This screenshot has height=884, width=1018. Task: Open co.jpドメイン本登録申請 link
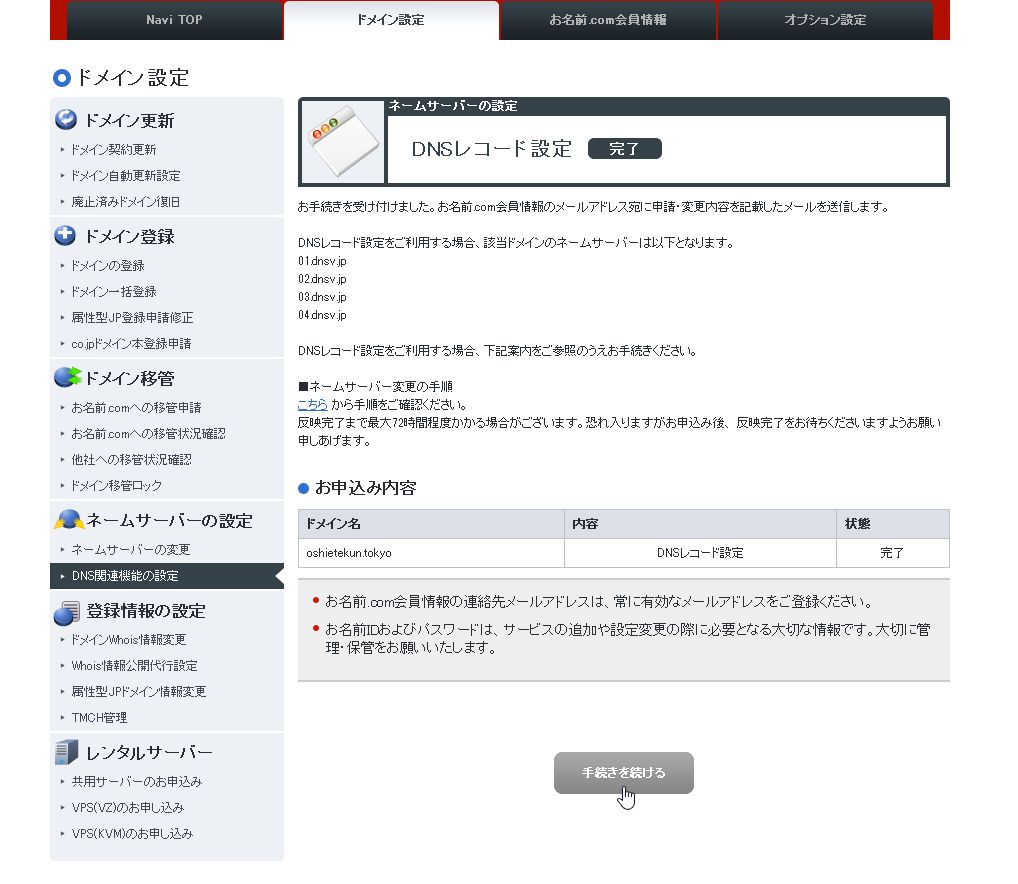131,343
